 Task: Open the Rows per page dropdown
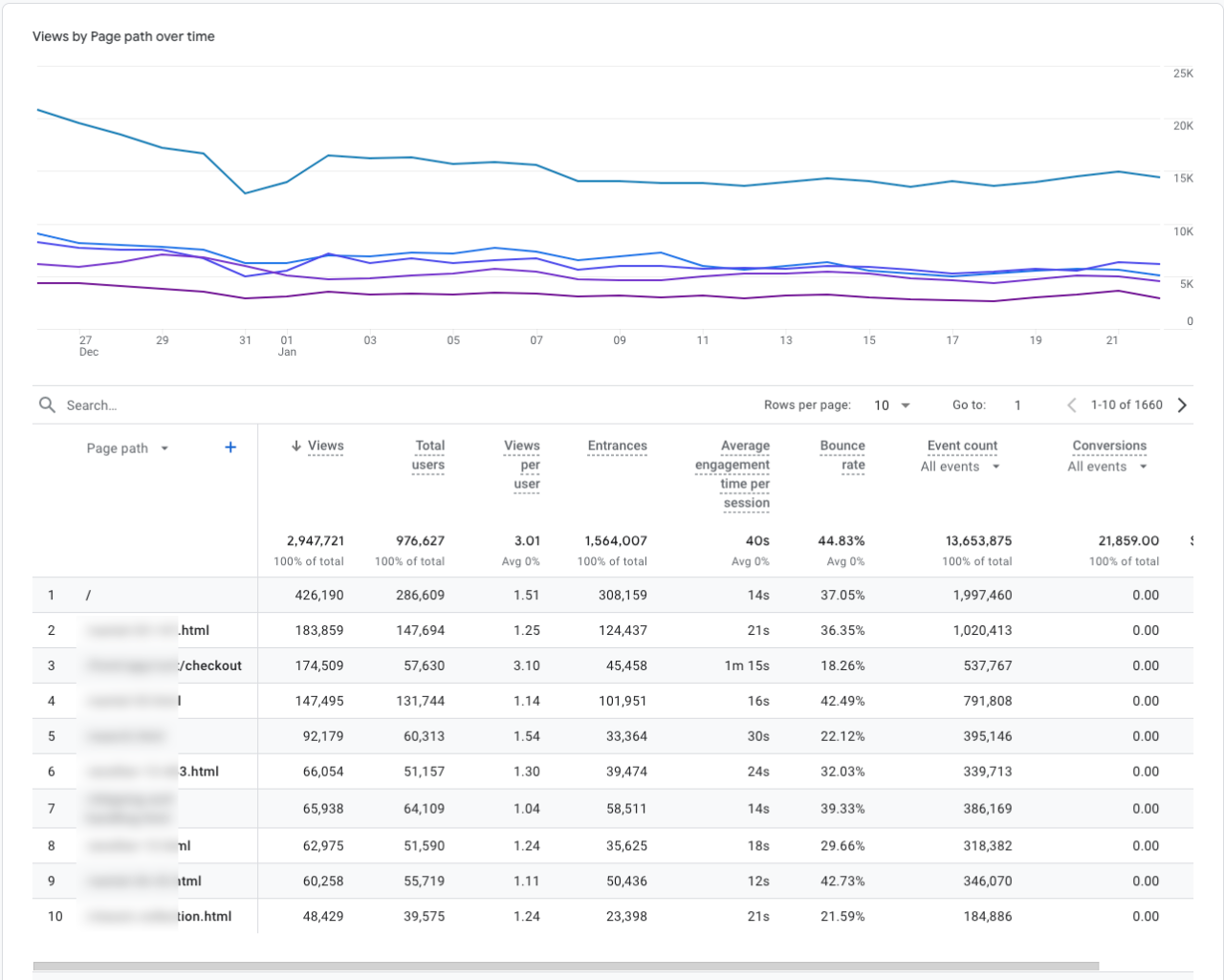pyautogui.click(x=891, y=404)
